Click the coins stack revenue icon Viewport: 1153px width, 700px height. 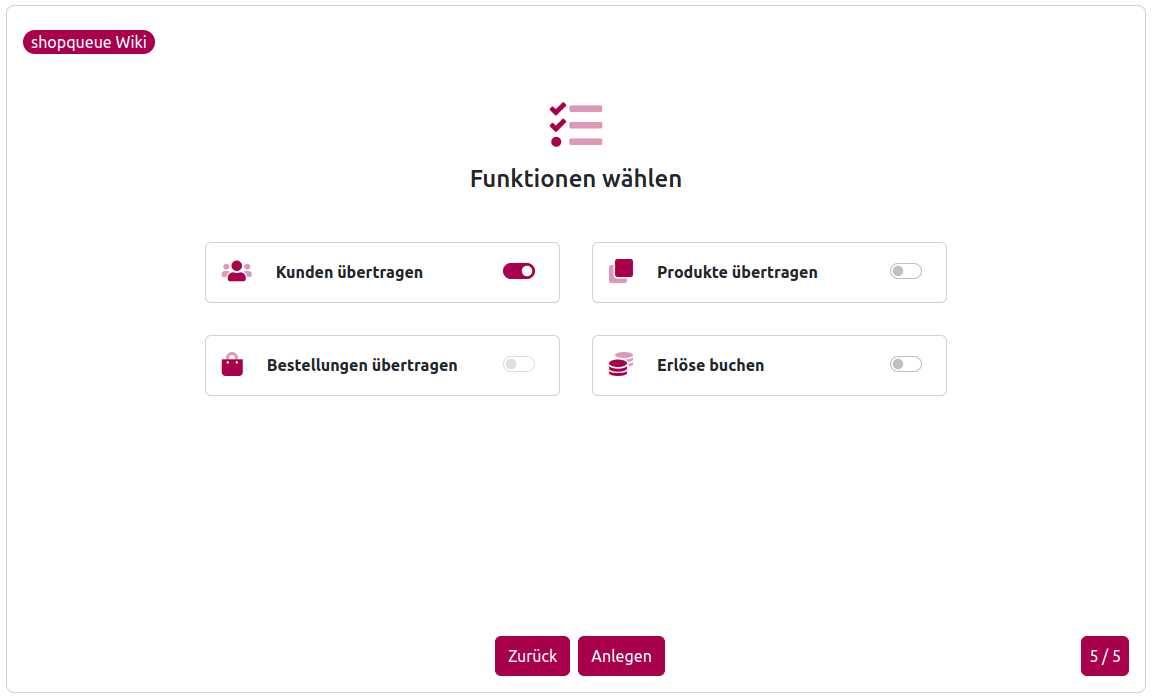[621, 364]
